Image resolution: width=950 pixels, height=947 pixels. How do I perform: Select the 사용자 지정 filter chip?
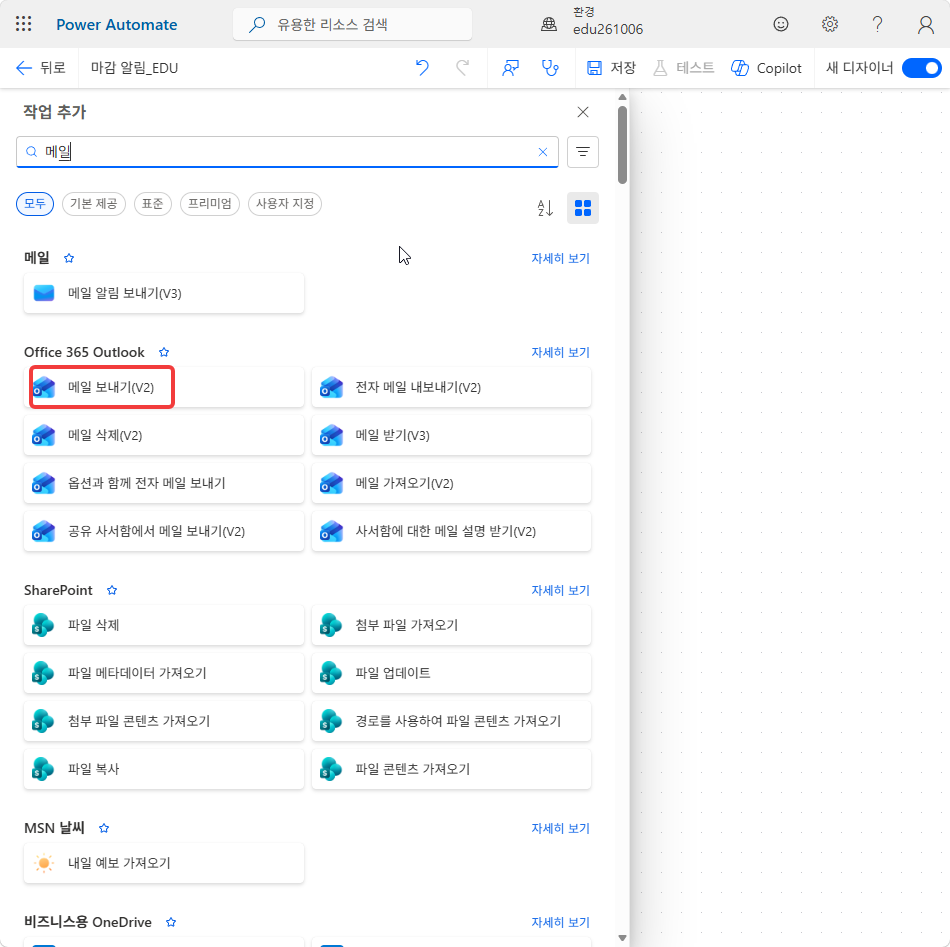285,204
